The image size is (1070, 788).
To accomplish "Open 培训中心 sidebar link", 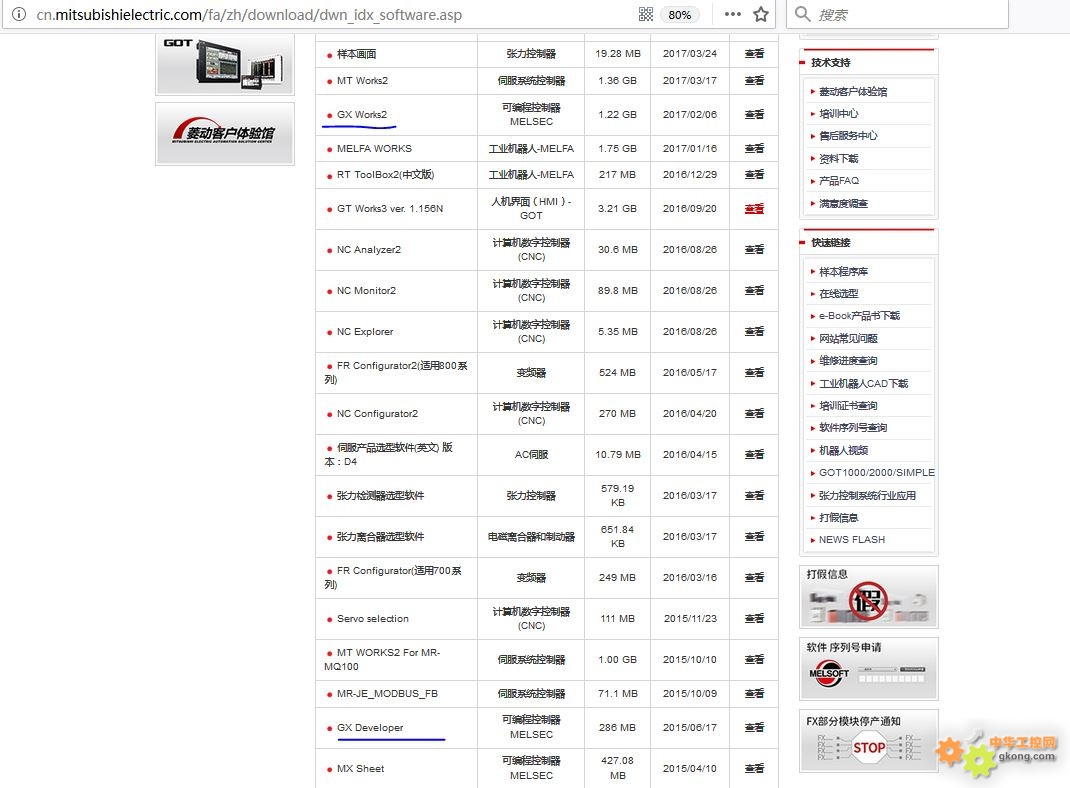I will tap(839, 114).
